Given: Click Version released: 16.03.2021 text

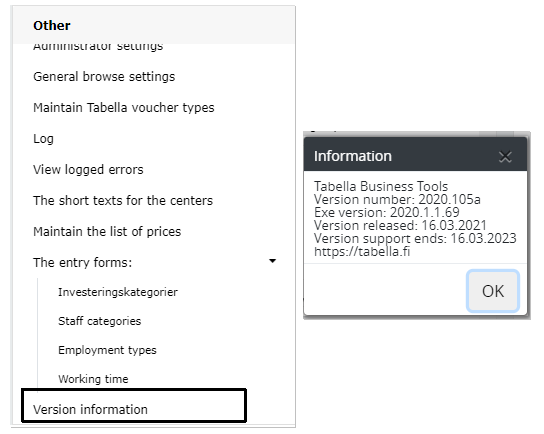Looking at the screenshot, I should pyautogui.click(x=400, y=225).
